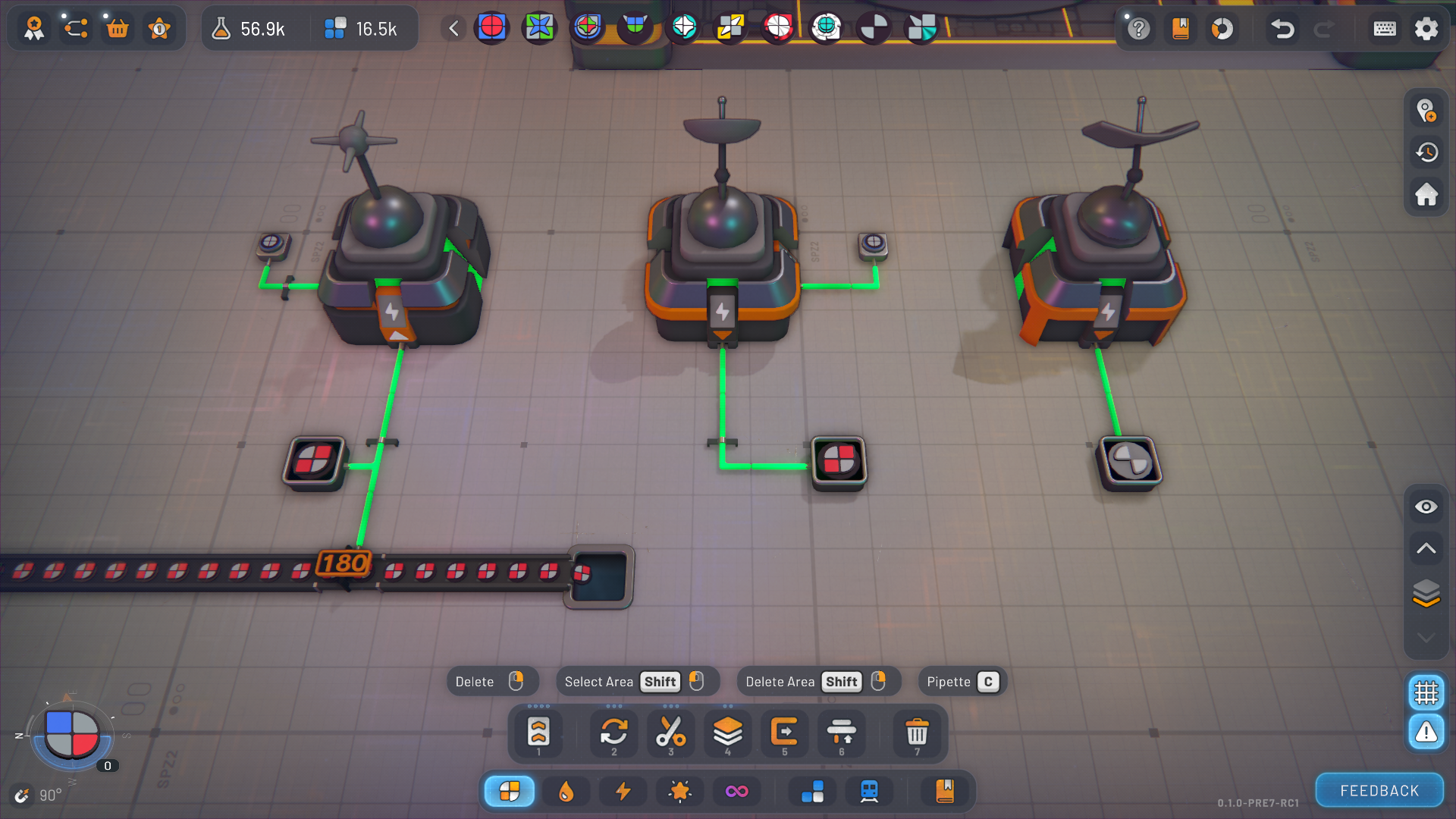The image size is (1456, 819).
Task: Move up one layer with chevron
Action: click(1426, 548)
